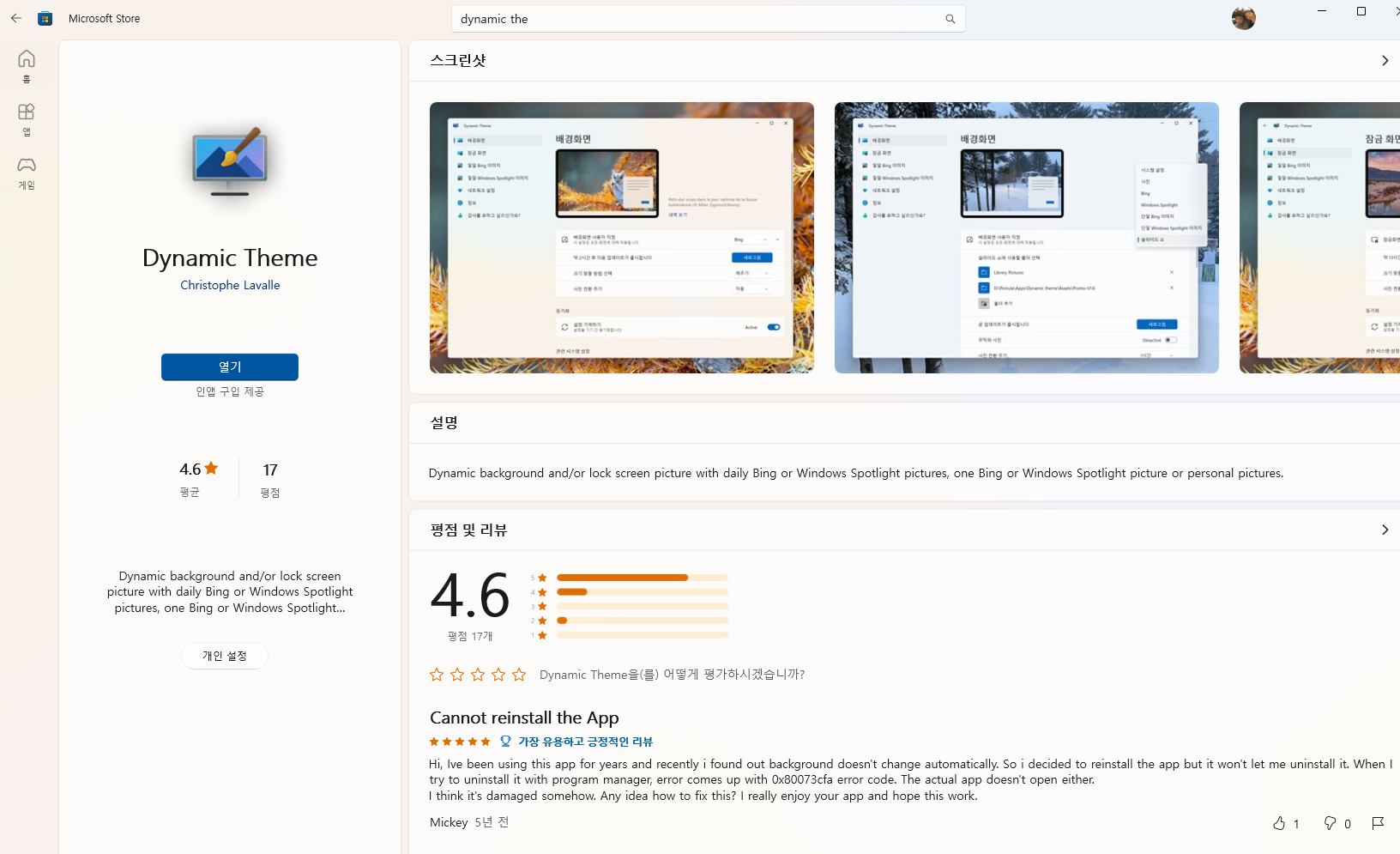The height and width of the screenshot is (854, 1400).
Task: Open the 개인 설정 category tag
Action: pyautogui.click(x=225, y=656)
